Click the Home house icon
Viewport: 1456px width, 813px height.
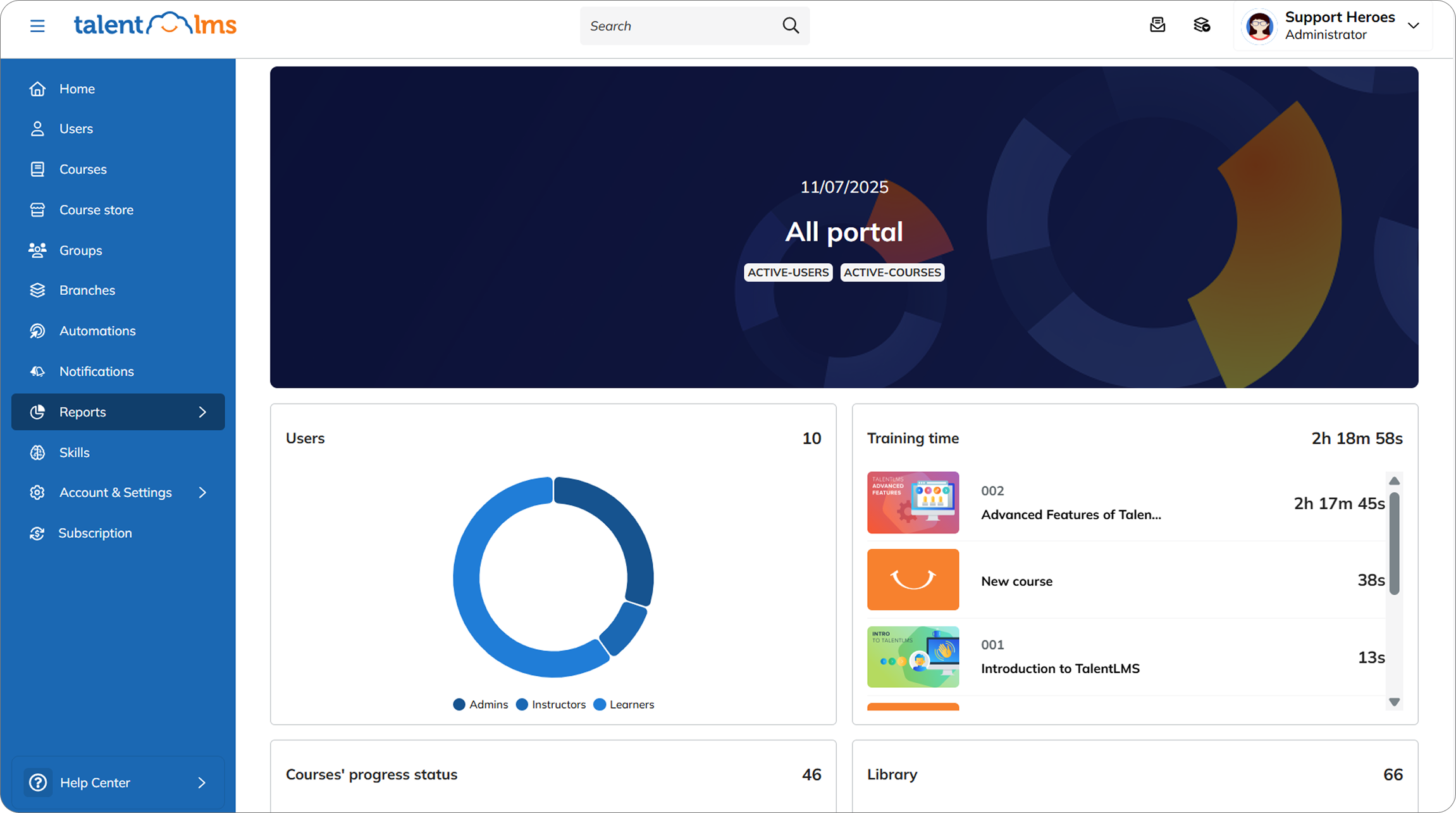click(37, 89)
